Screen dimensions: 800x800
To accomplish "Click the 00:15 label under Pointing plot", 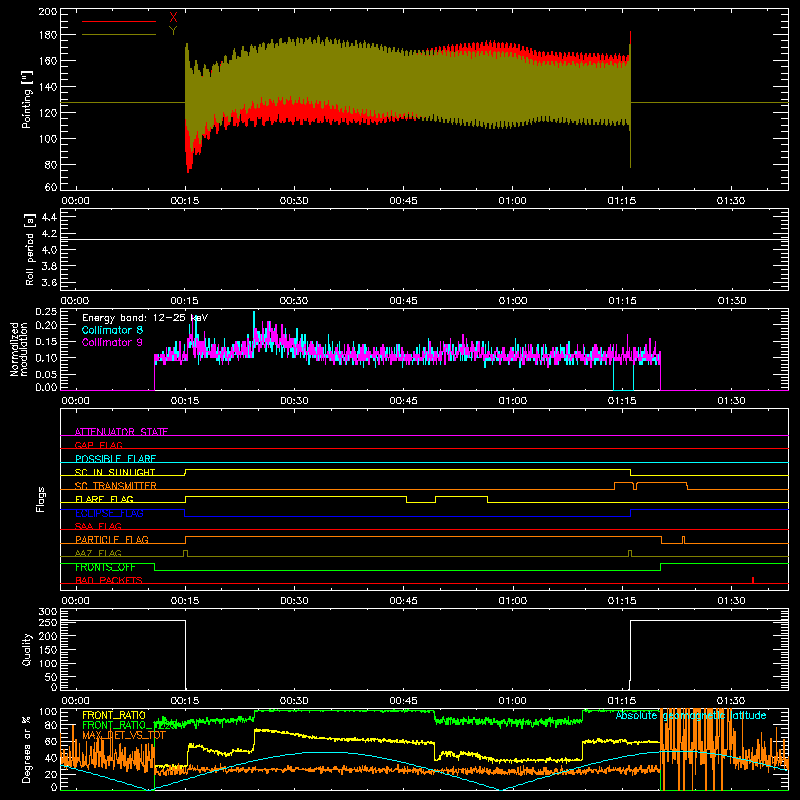I will [x=185, y=201].
